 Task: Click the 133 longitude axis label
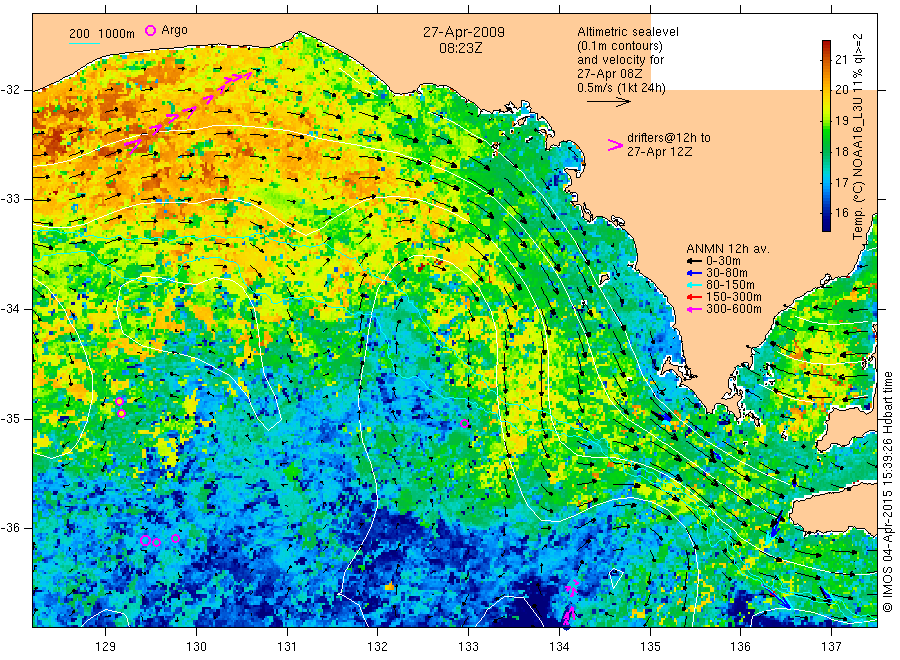(x=468, y=647)
